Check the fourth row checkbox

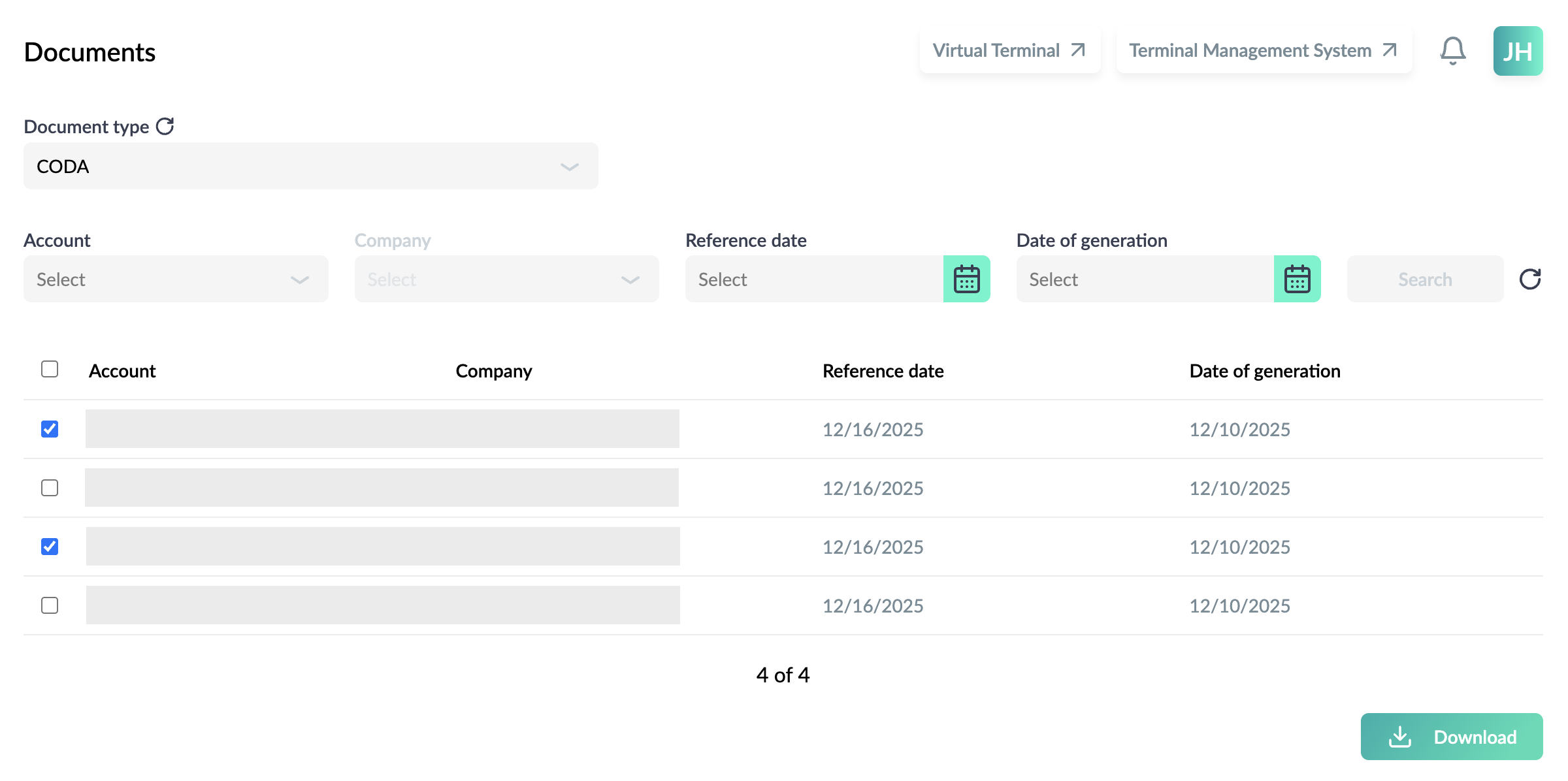[x=50, y=605]
